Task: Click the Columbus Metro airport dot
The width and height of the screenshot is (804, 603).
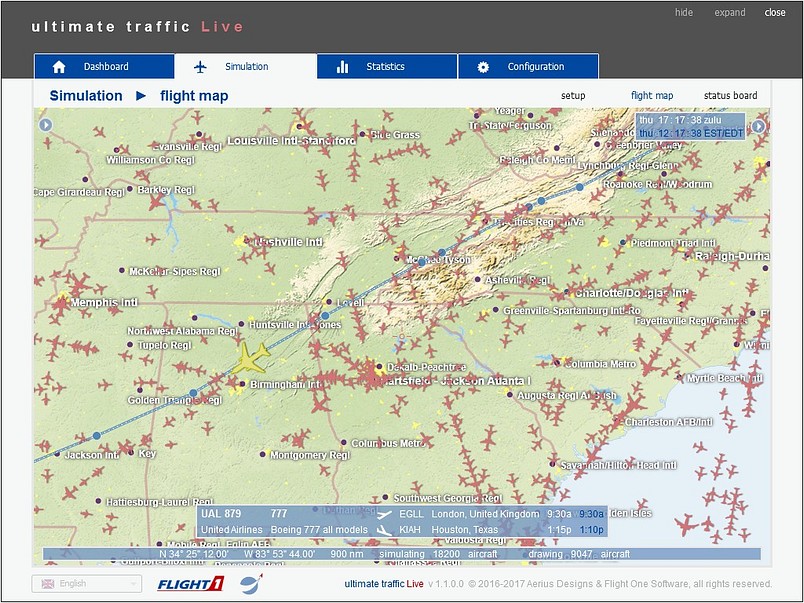Action: [x=344, y=442]
